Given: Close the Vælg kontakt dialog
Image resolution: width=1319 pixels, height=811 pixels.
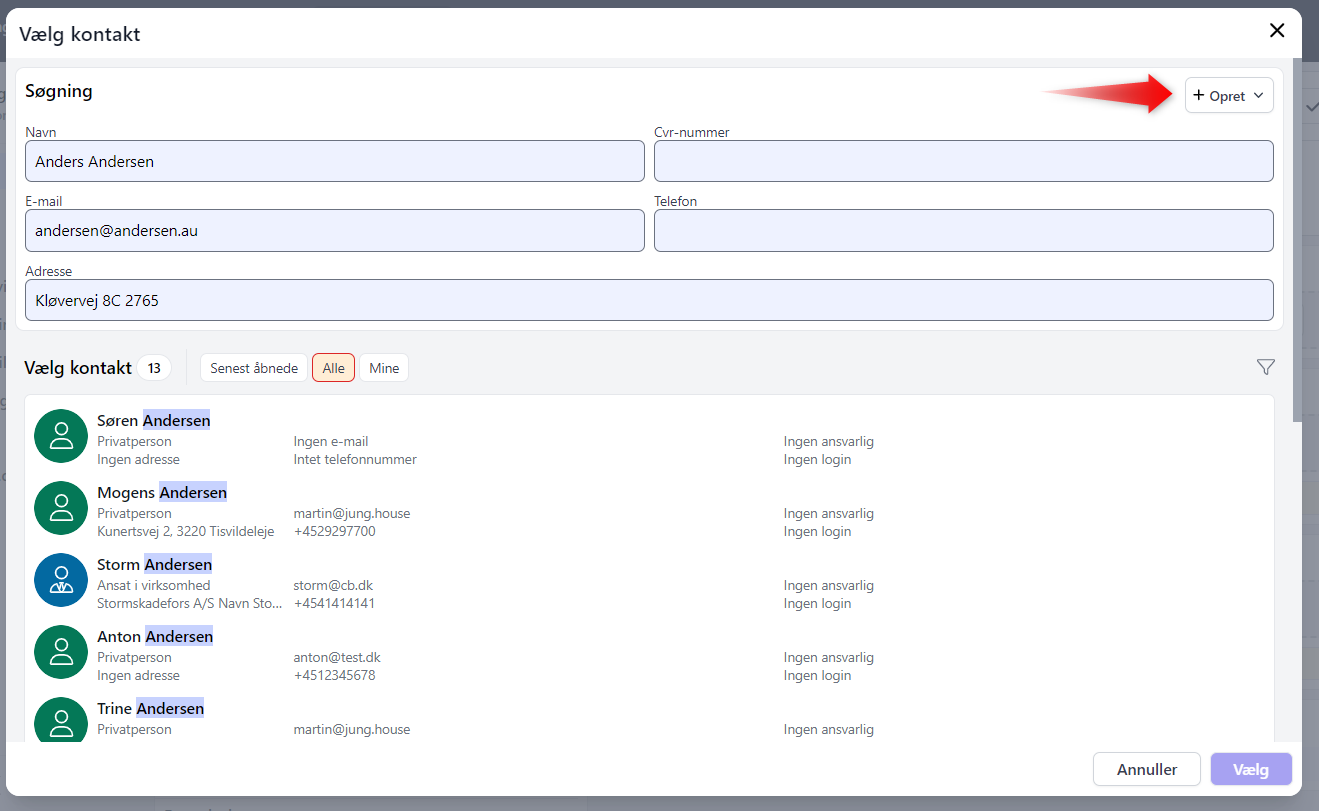Looking at the screenshot, I should [1277, 31].
